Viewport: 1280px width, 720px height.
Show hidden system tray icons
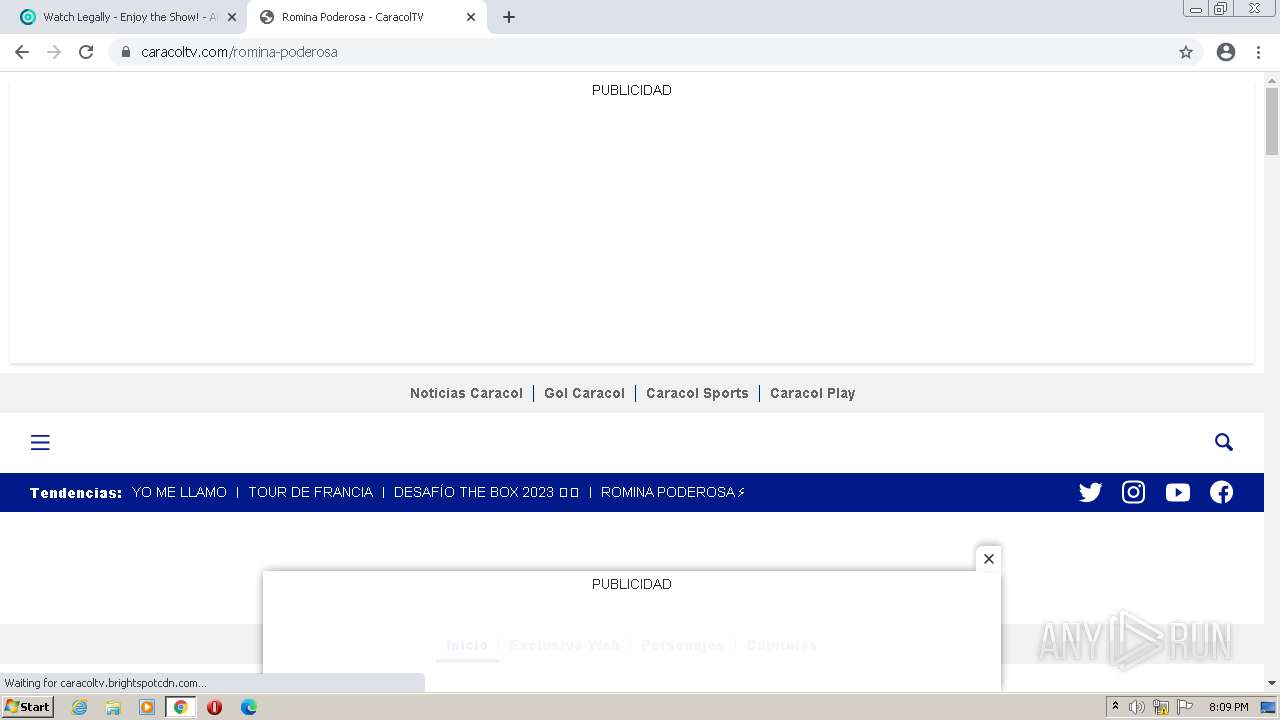1115,707
